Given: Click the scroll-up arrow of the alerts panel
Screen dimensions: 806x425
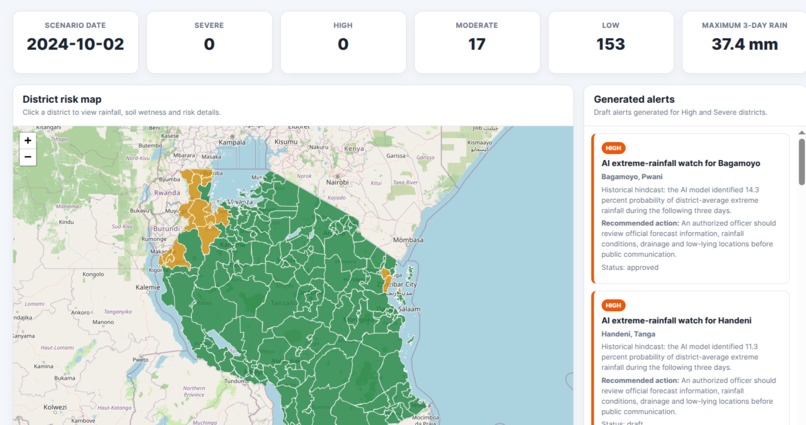Looking at the screenshot, I should [801, 133].
